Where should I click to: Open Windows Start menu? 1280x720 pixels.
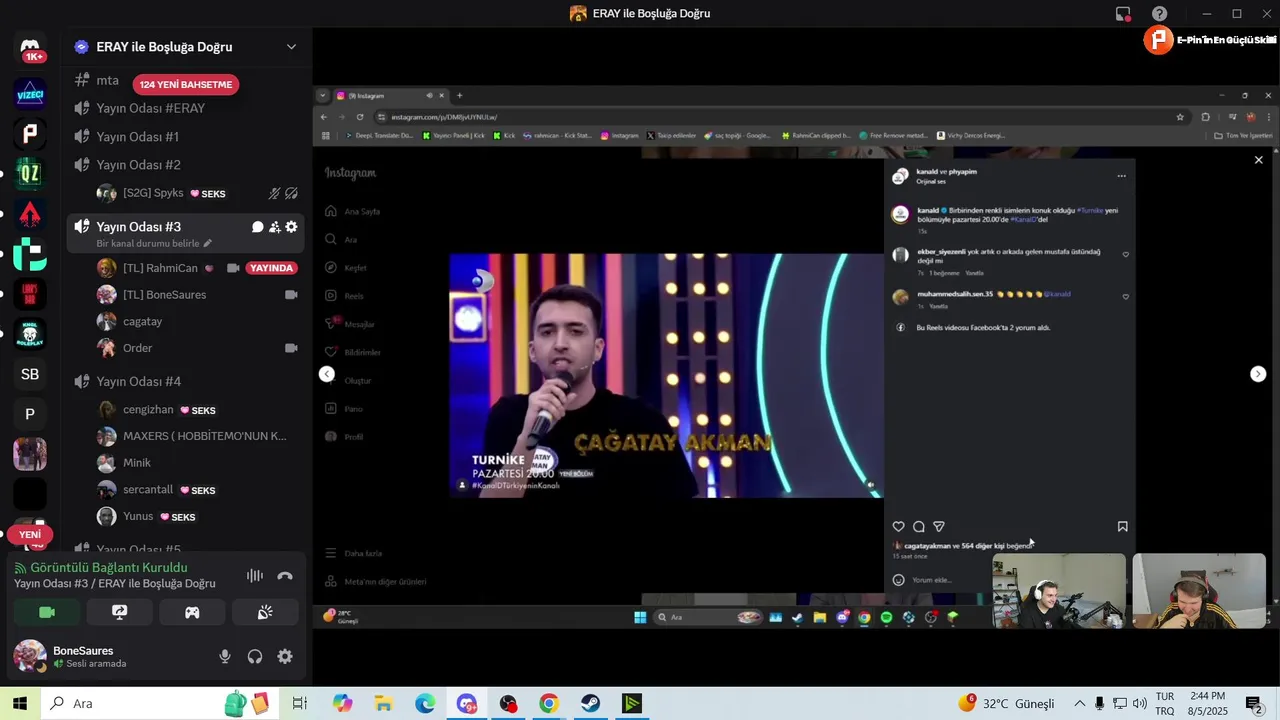coord(20,703)
